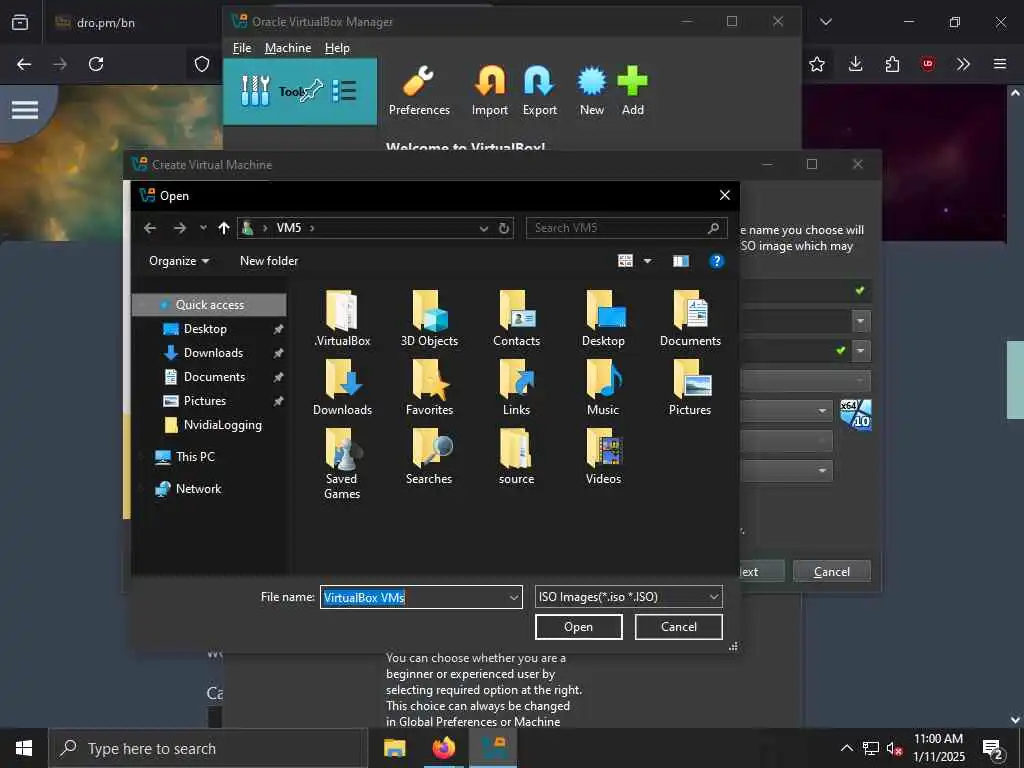Click the Windows Start button
The width and height of the screenshot is (1024, 768).
point(24,748)
